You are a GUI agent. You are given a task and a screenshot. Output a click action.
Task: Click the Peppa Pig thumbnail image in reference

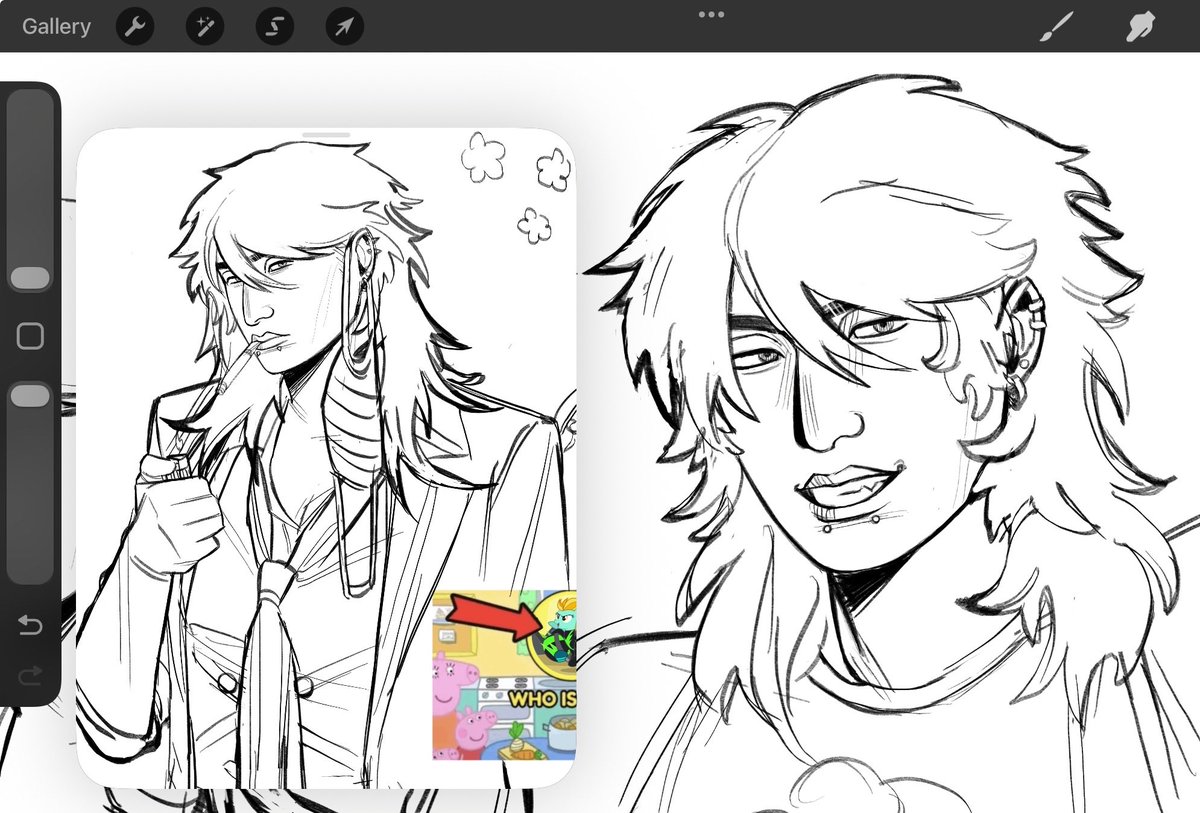[505, 675]
